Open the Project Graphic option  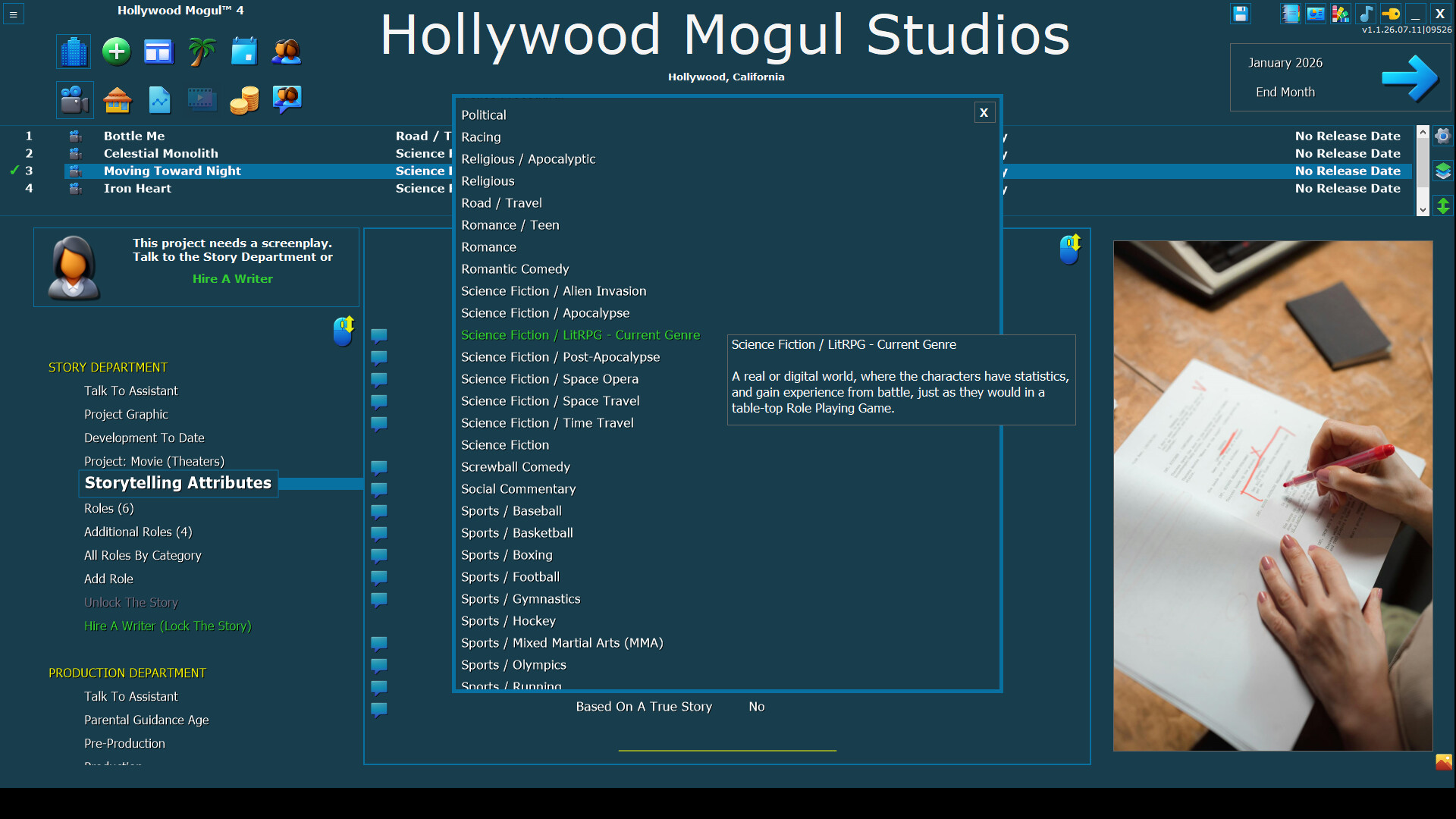point(126,414)
